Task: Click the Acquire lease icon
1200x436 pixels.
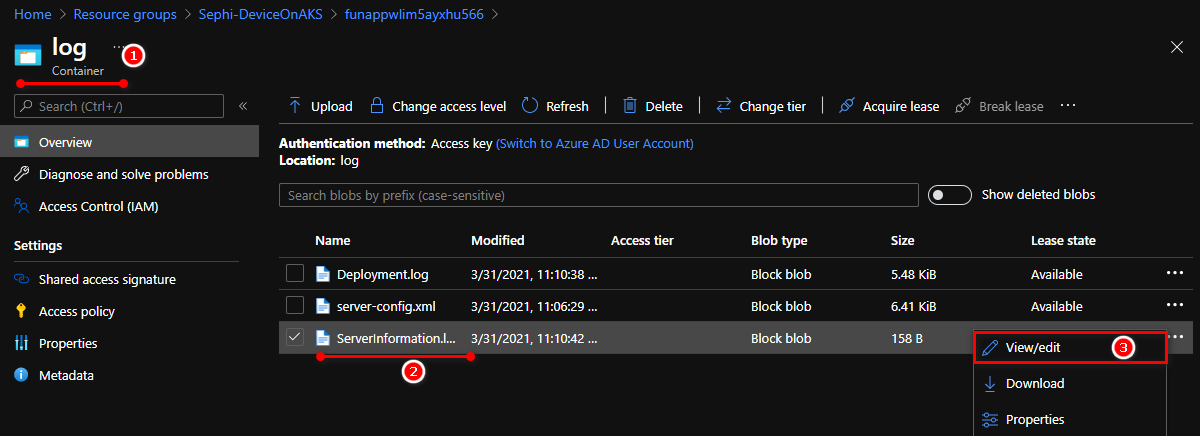Action: 847,106
